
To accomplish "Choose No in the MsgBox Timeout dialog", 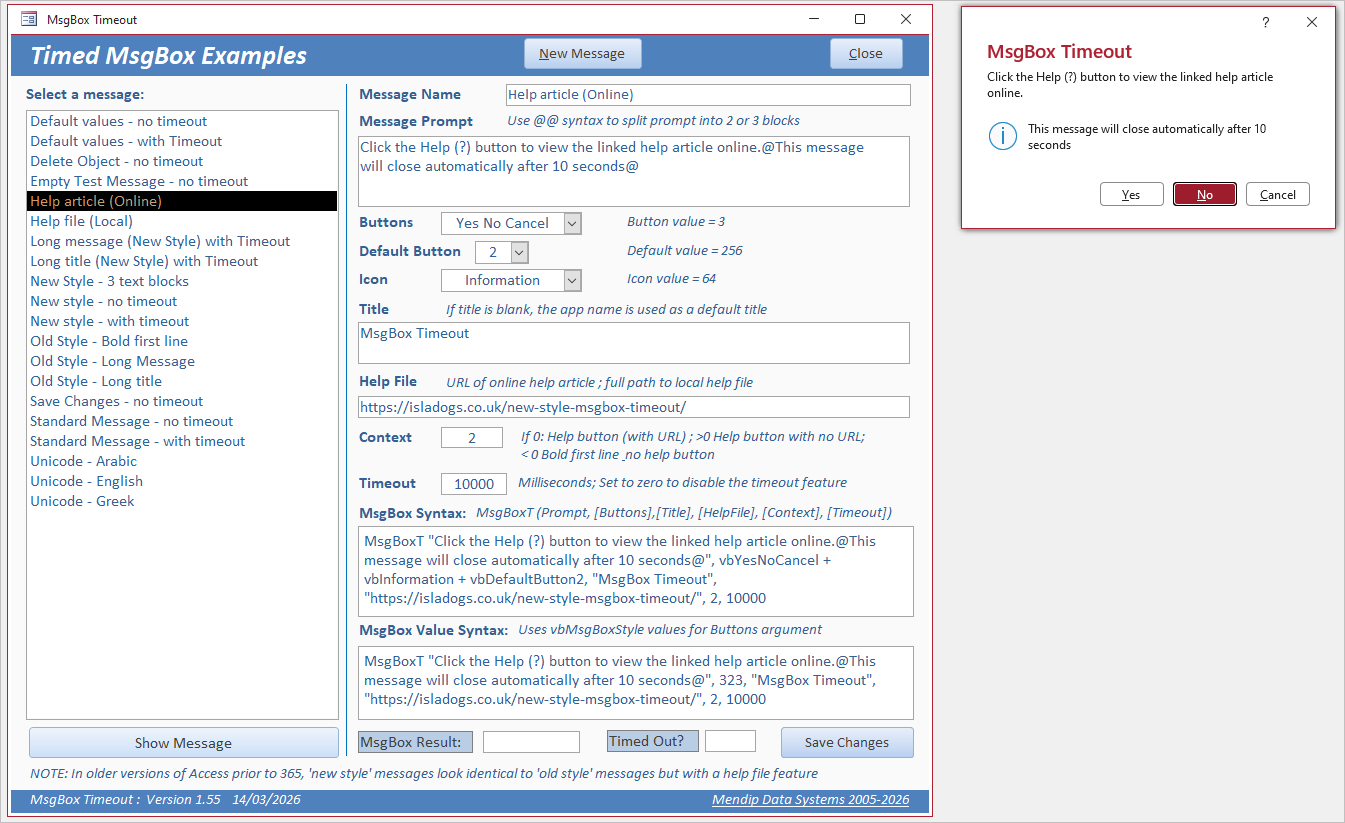I will pos(1204,194).
